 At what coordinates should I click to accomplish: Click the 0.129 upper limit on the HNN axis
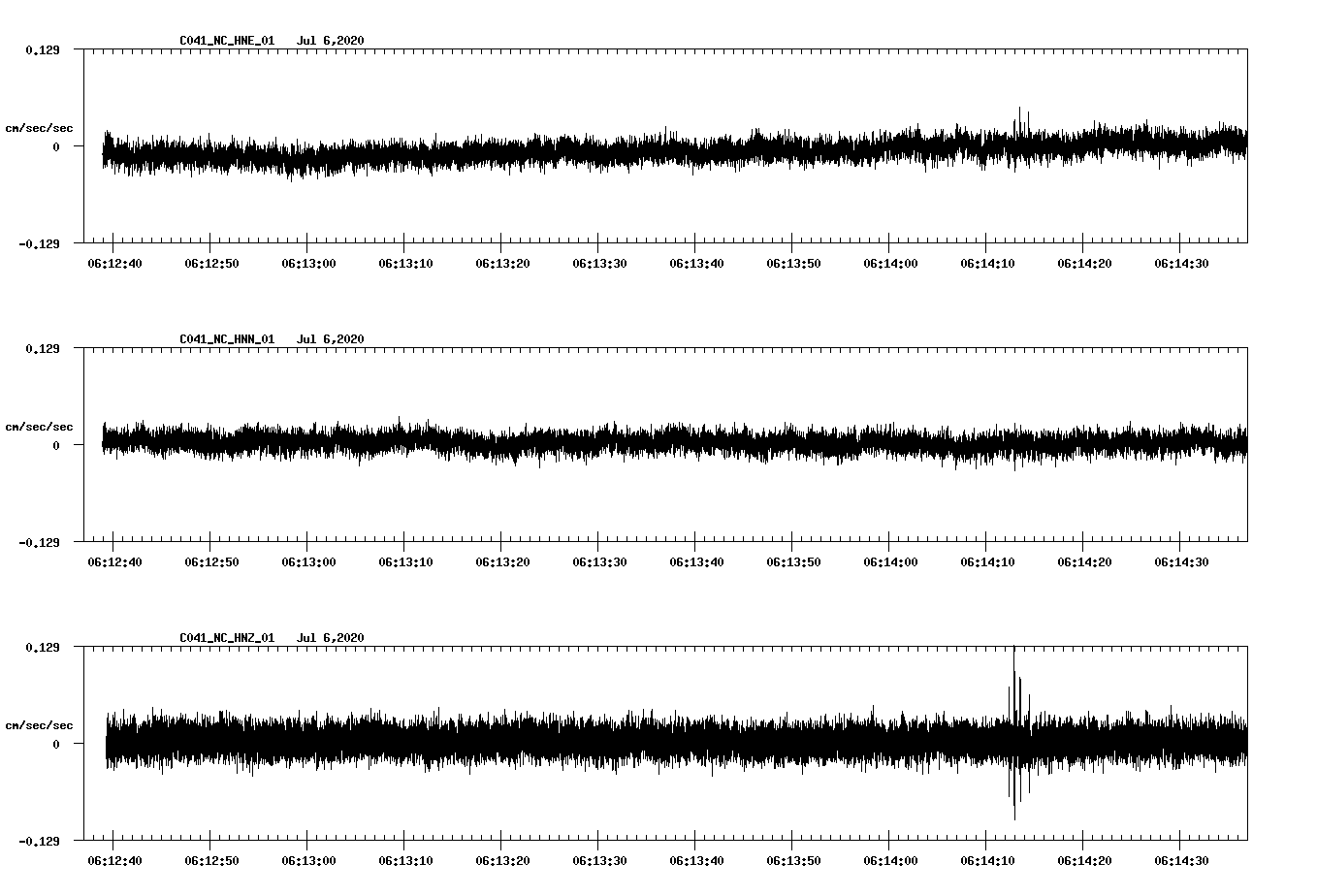(x=43, y=348)
